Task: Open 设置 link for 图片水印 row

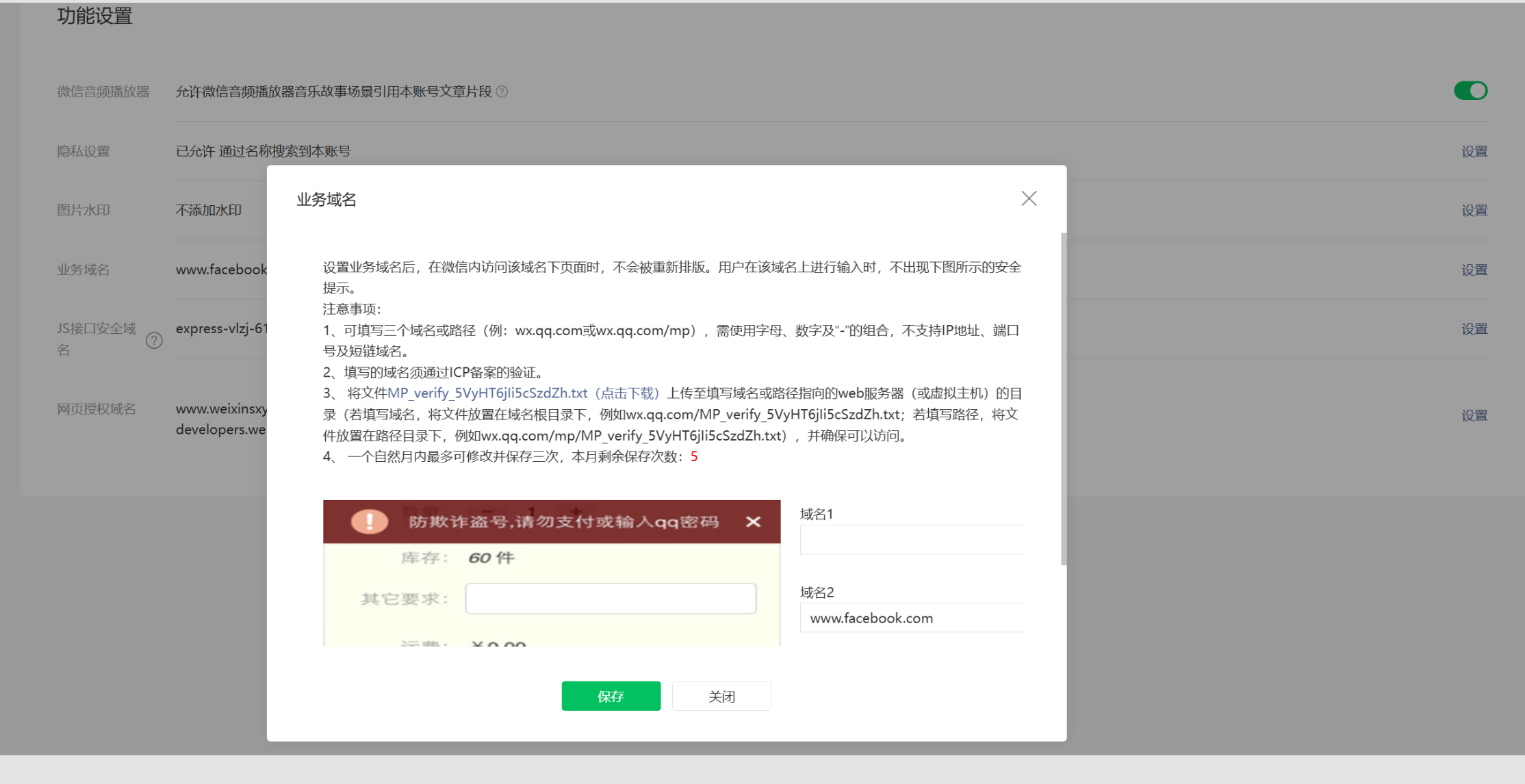Action: point(1474,210)
